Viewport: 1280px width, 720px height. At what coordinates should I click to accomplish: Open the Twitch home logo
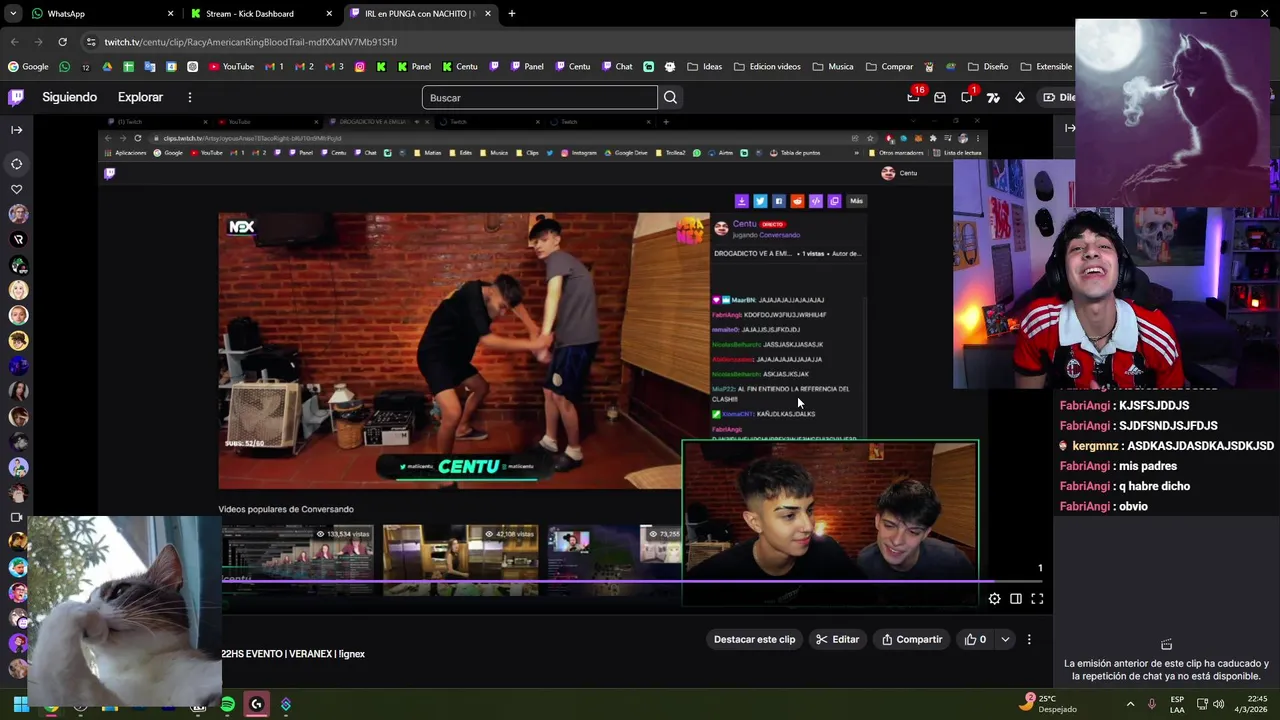tap(16, 97)
